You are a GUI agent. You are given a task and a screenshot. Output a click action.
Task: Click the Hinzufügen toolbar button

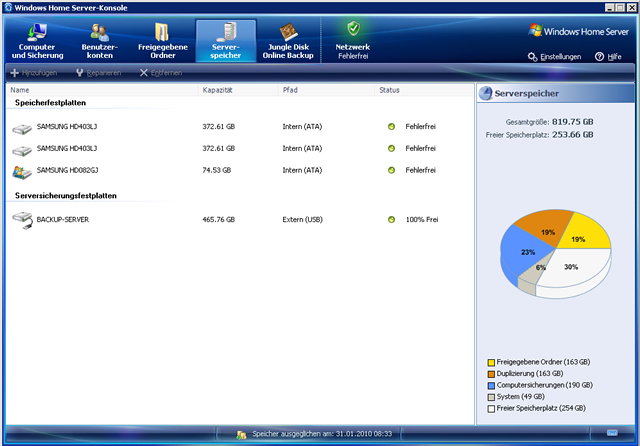pyautogui.click(x=33, y=73)
